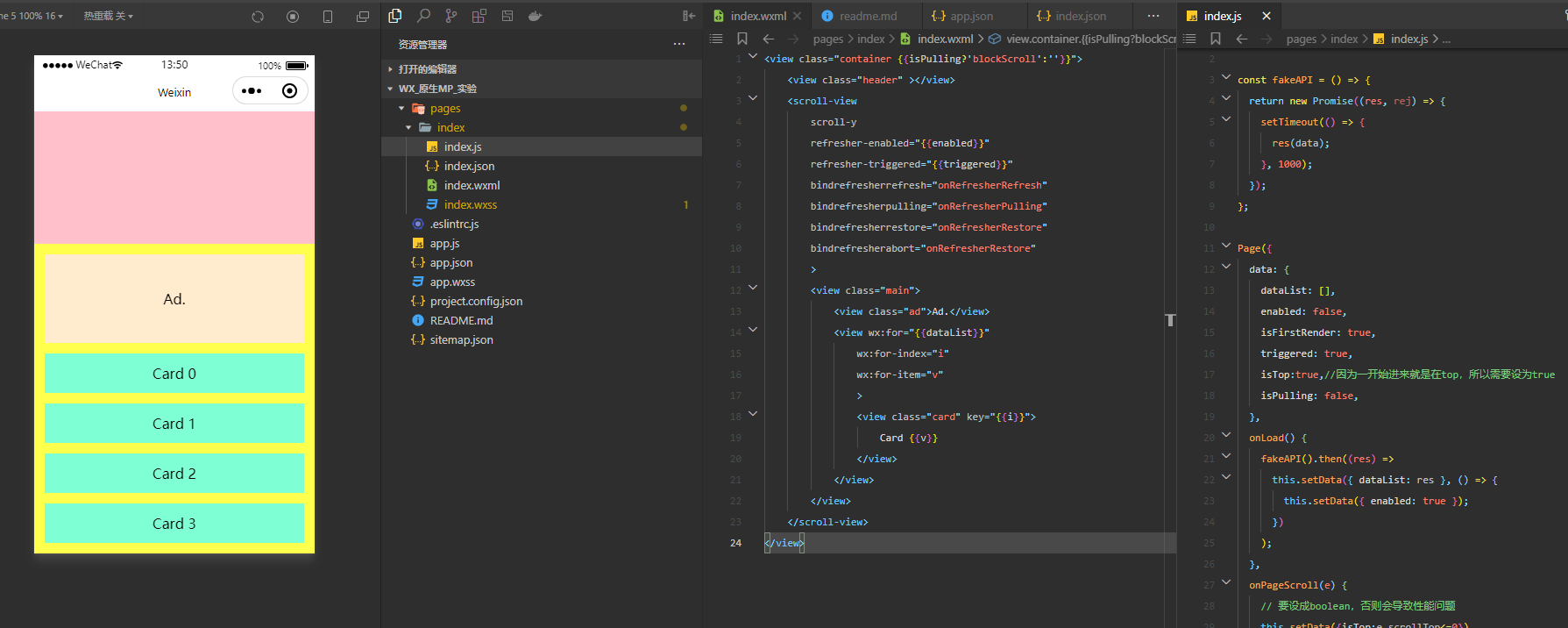Click the Docker whale icon
The height and width of the screenshot is (628, 1568).
coord(535,16)
